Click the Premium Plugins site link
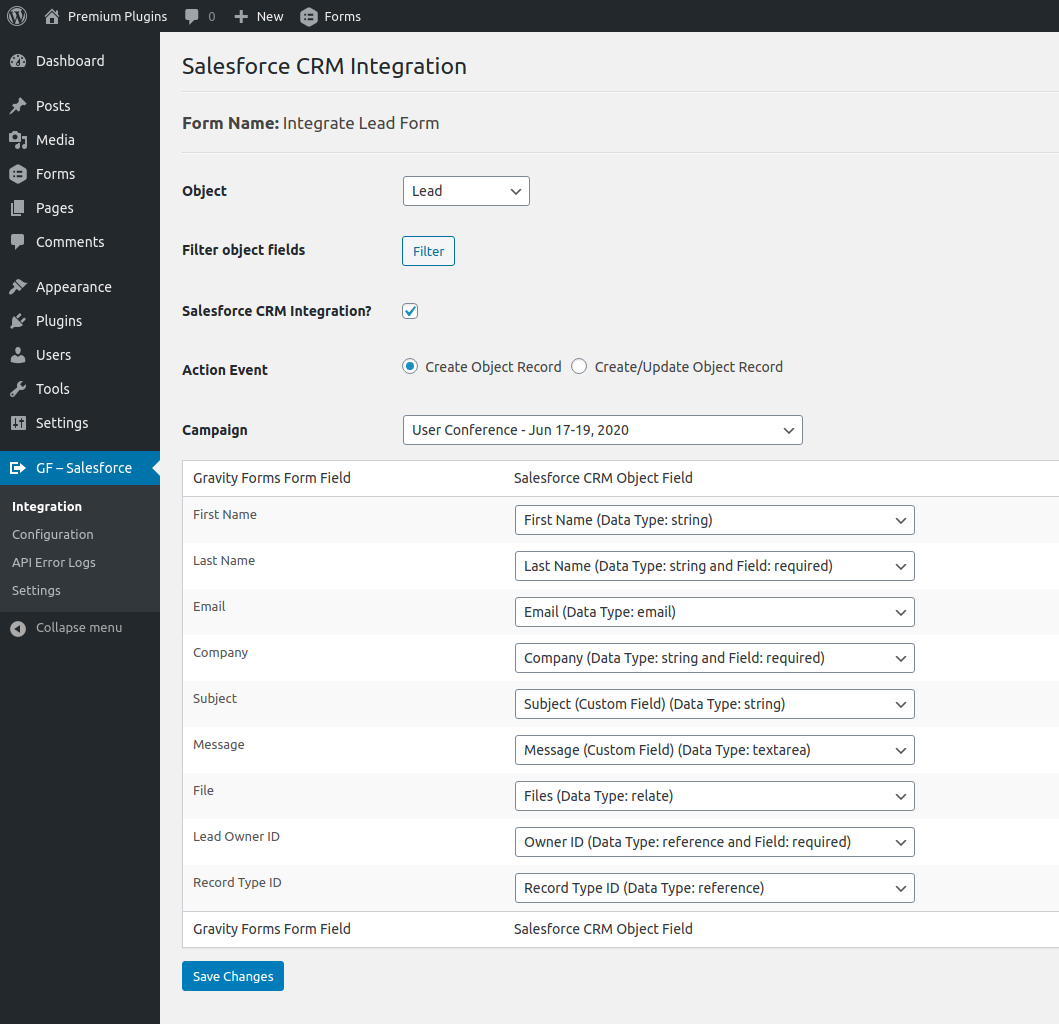The height and width of the screenshot is (1024, 1059). pyautogui.click(x=118, y=16)
